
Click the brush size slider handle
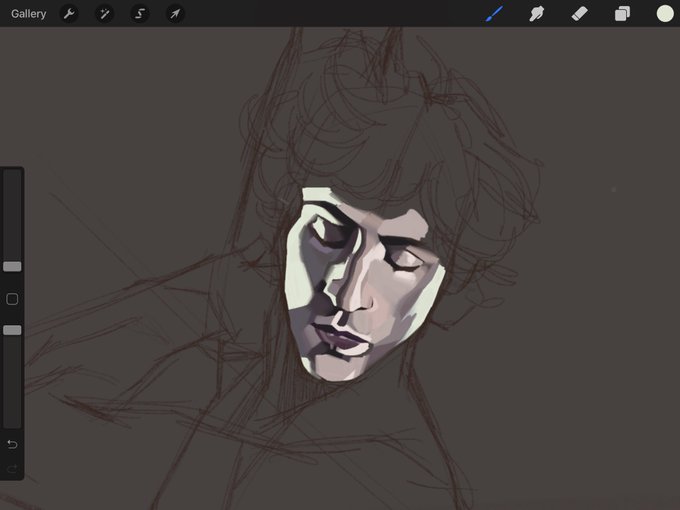pyautogui.click(x=12, y=266)
